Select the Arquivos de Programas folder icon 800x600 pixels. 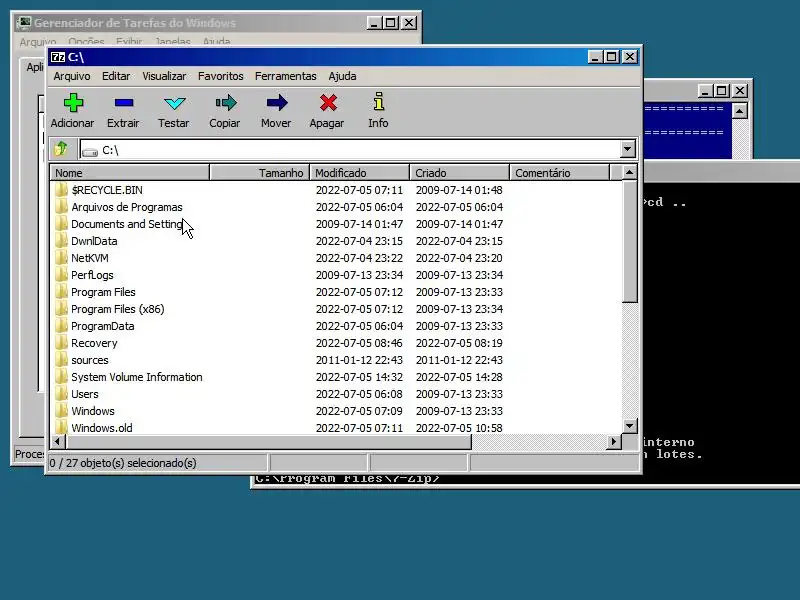click(x=61, y=207)
